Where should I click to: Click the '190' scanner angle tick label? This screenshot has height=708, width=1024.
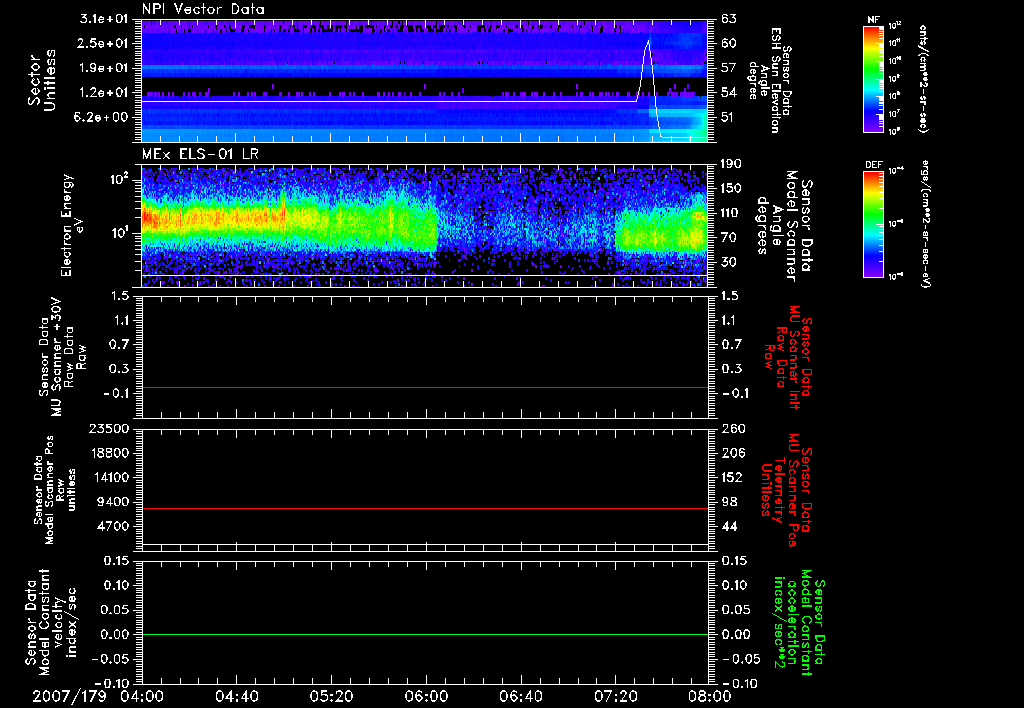click(x=731, y=164)
